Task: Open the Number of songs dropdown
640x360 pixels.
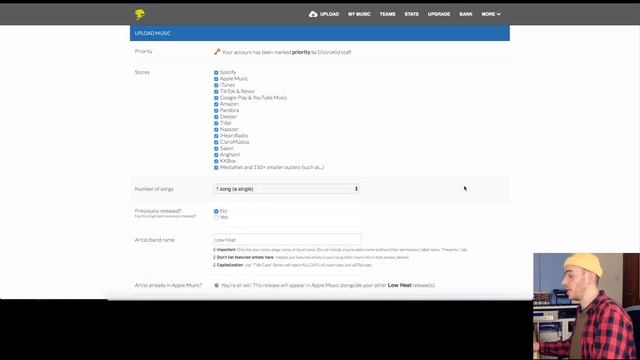Action: (286, 189)
